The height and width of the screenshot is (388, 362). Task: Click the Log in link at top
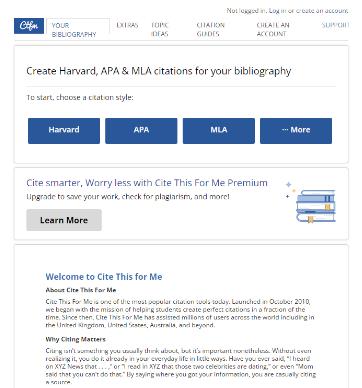(277, 11)
